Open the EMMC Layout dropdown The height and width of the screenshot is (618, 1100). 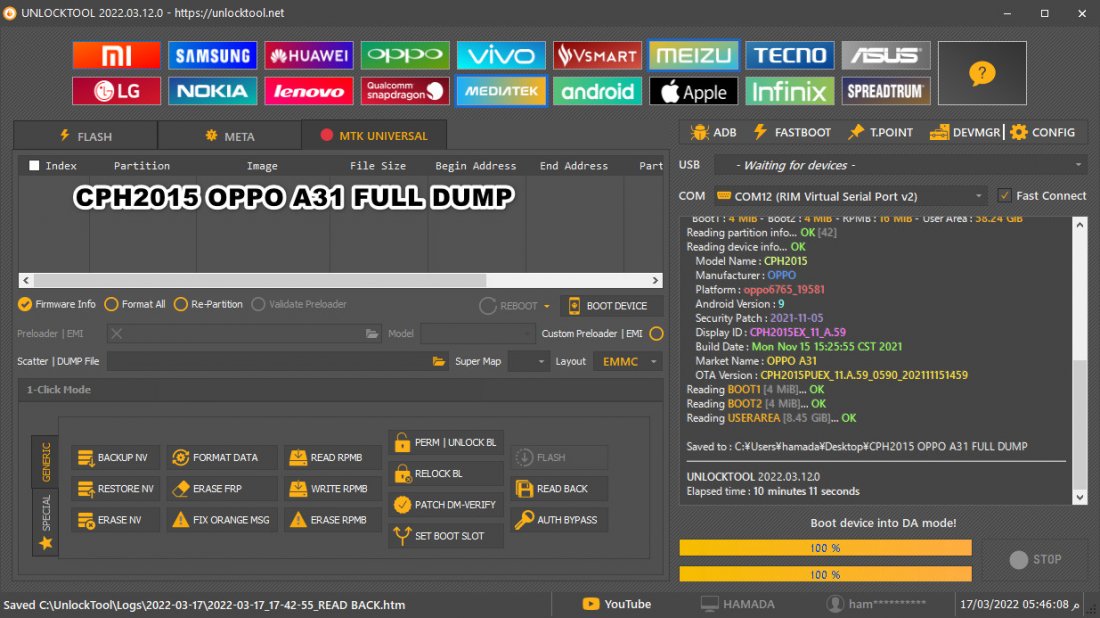tap(627, 361)
